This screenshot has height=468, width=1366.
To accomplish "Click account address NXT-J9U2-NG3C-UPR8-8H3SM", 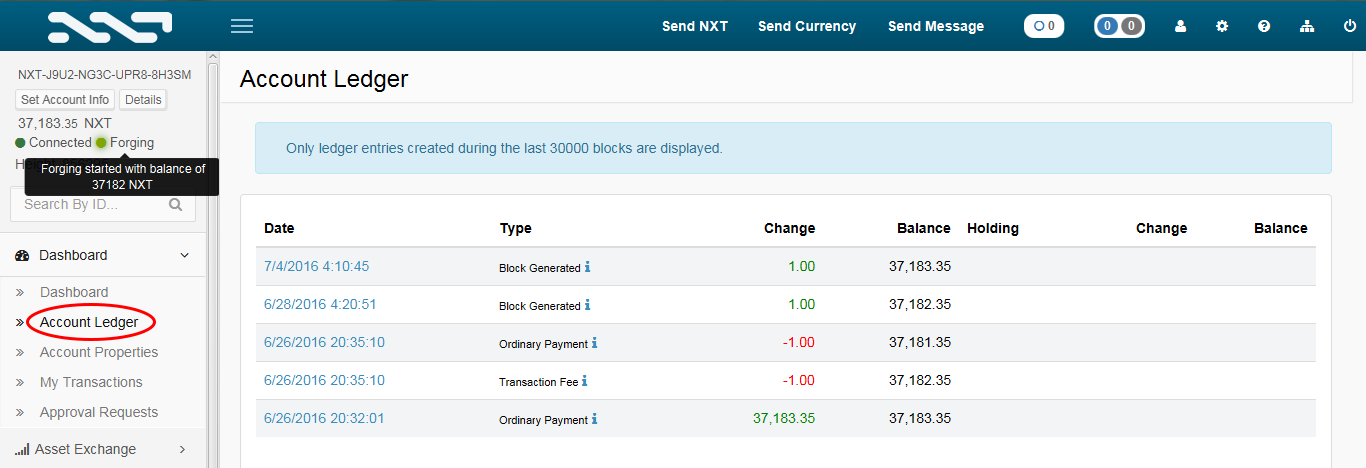I will coord(105,74).
